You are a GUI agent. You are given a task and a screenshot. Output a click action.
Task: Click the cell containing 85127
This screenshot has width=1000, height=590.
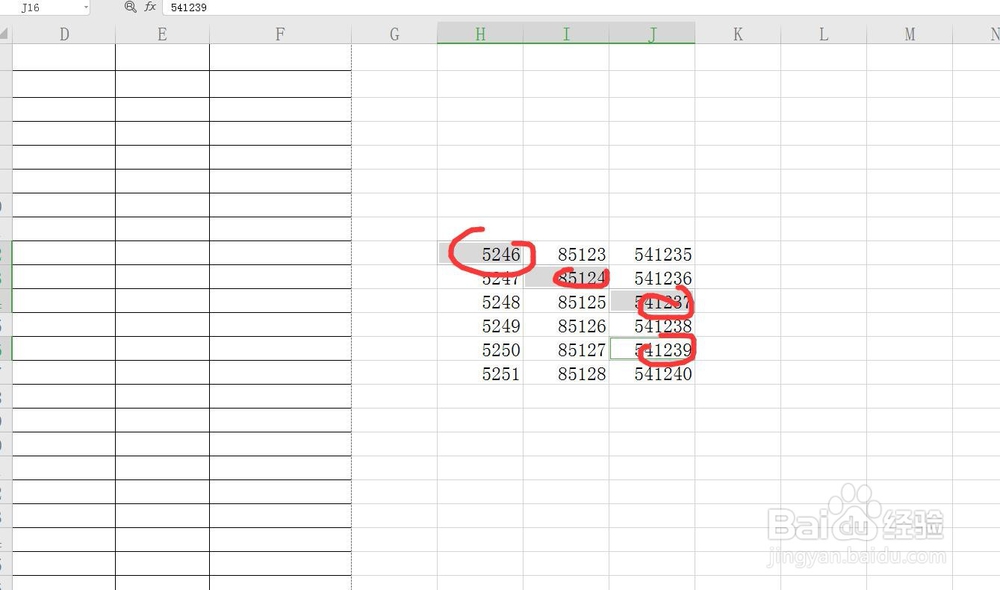point(566,349)
